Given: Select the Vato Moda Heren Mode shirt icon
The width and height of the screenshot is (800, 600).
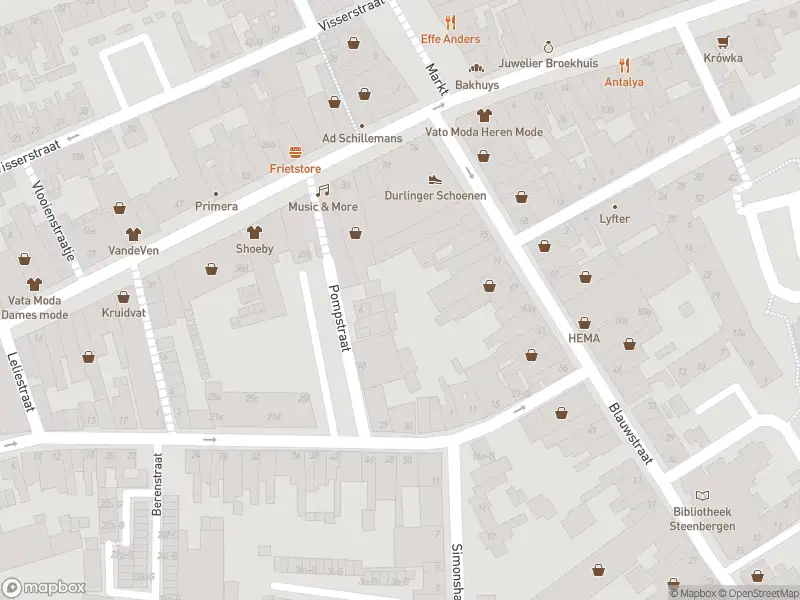Looking at the screenshot, I should pyautogui.click(x=484, y=115).
